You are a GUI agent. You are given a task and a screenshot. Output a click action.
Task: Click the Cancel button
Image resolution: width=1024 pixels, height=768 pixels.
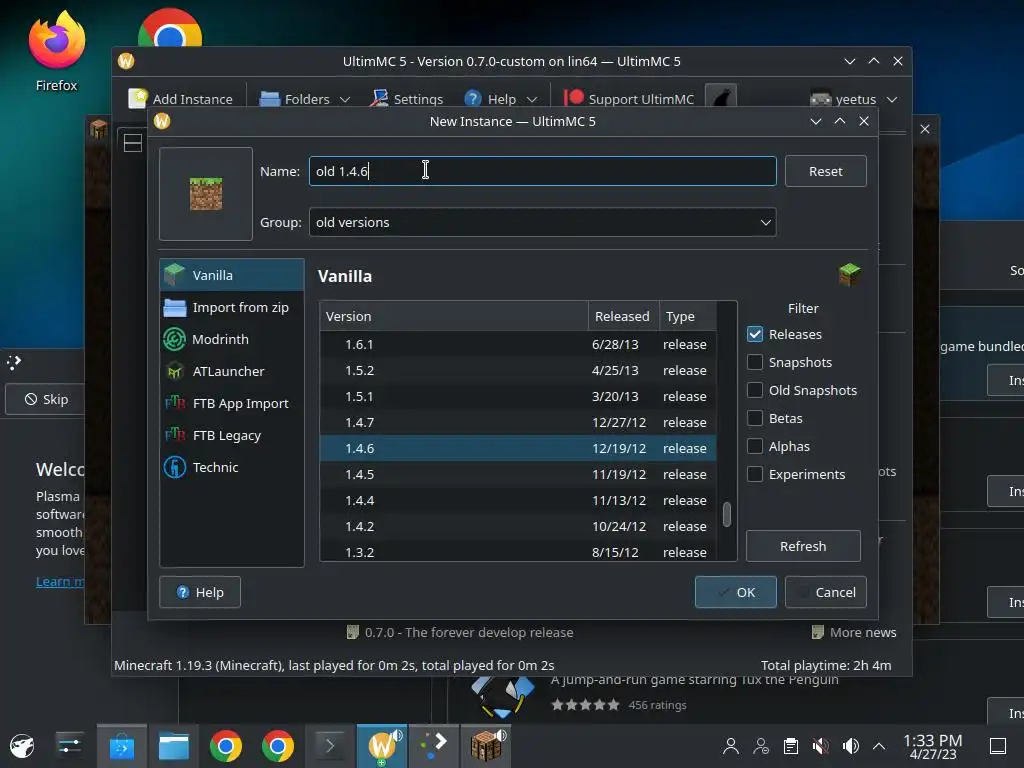[825, 592]
